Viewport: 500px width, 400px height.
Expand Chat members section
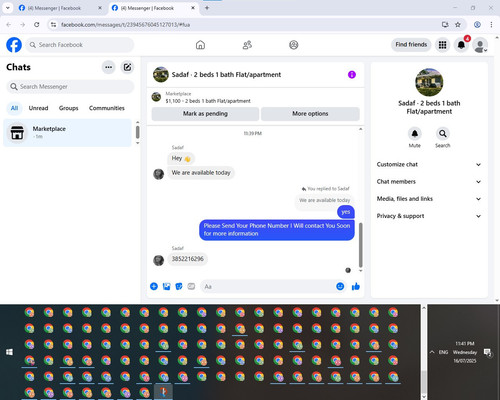tap(429, 182)
